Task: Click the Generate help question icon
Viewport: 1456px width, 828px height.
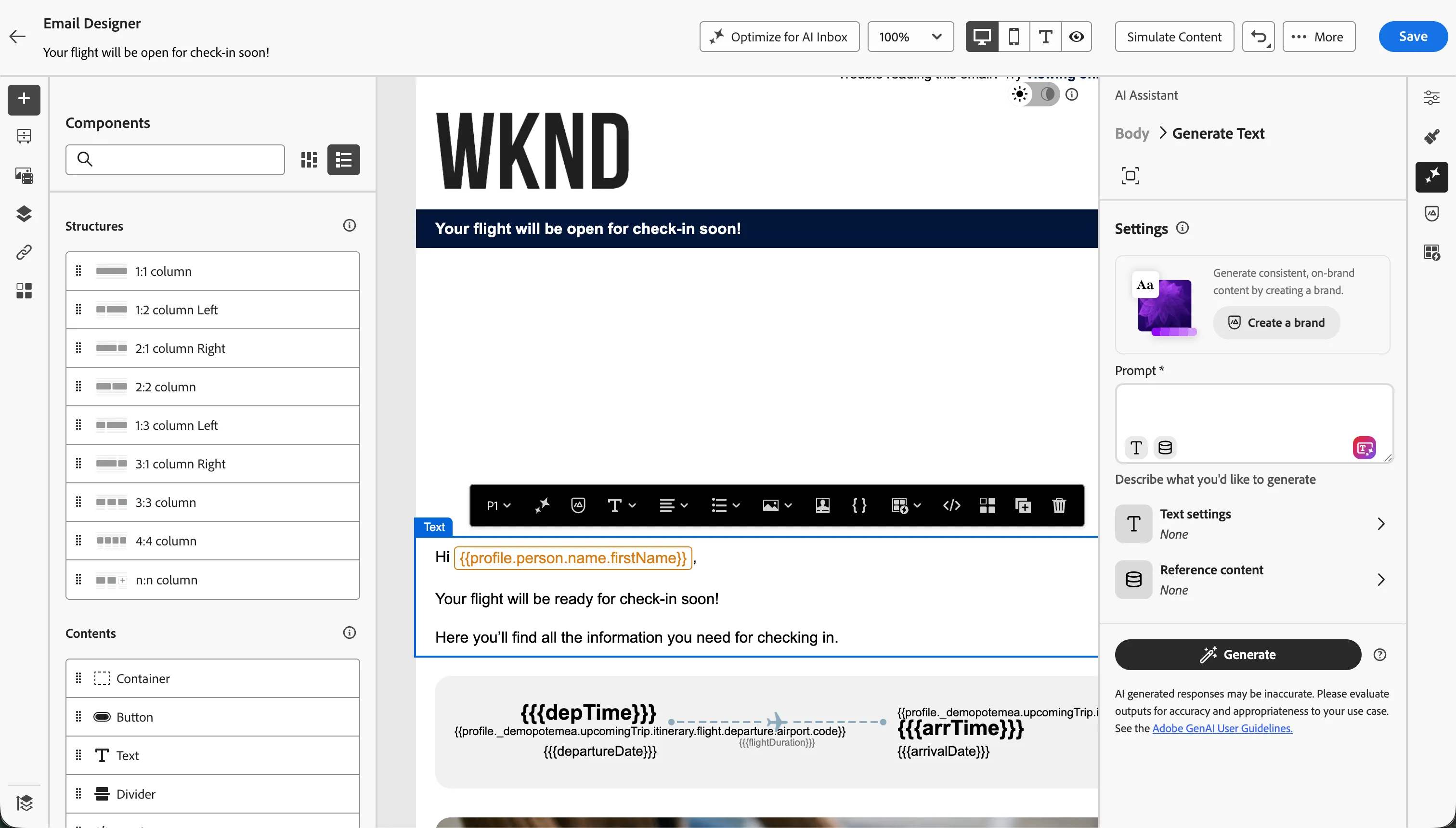Action: coord(1379,655)
